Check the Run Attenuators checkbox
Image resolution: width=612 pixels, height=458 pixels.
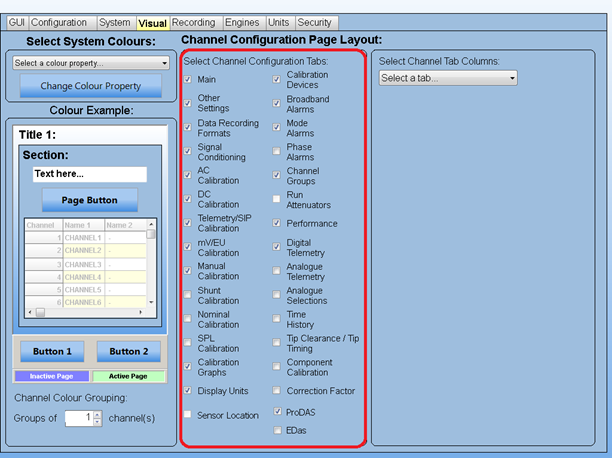coord(277,199)
